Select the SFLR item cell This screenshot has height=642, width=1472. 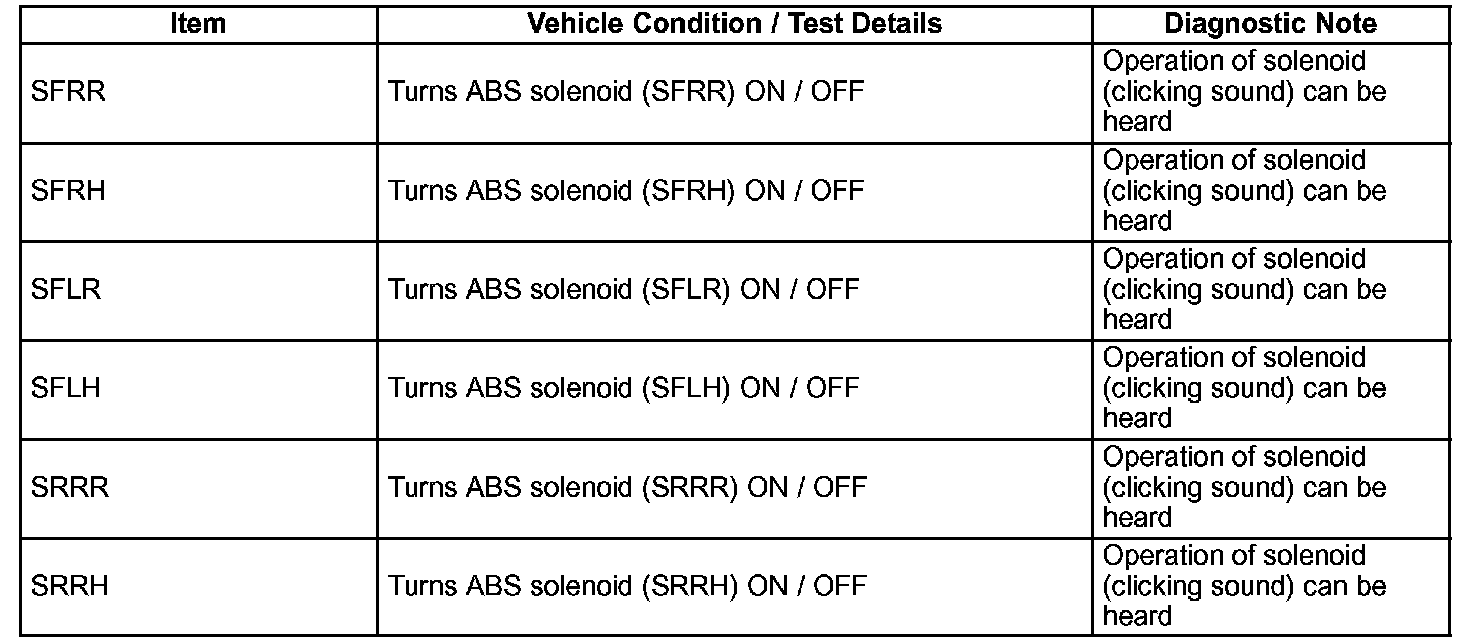[66, 290]
